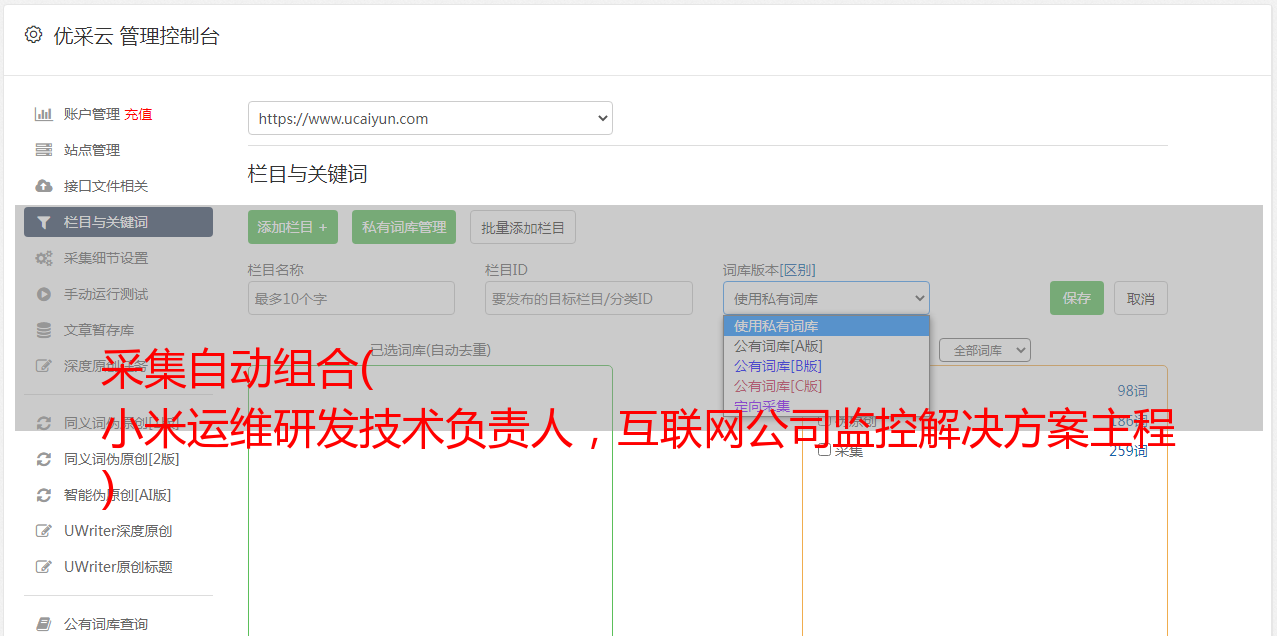
Task: Choose 公有词库[A版] option
Action: 826,346
